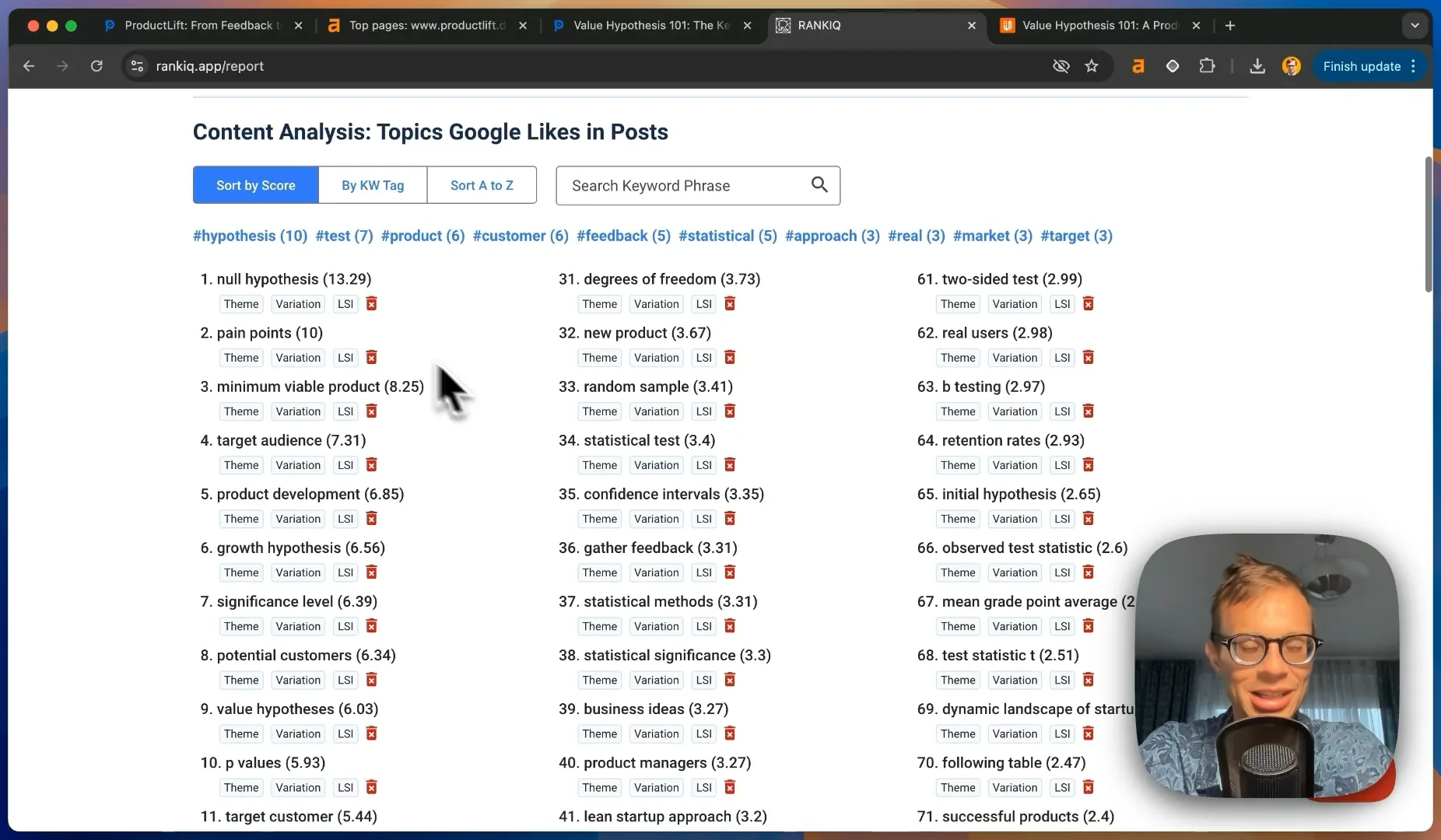Switch to the 'ProductLift: From Feedback' tab
Image resolution: width=1441 pixels, height=840 pixels.
click(204, 26)
